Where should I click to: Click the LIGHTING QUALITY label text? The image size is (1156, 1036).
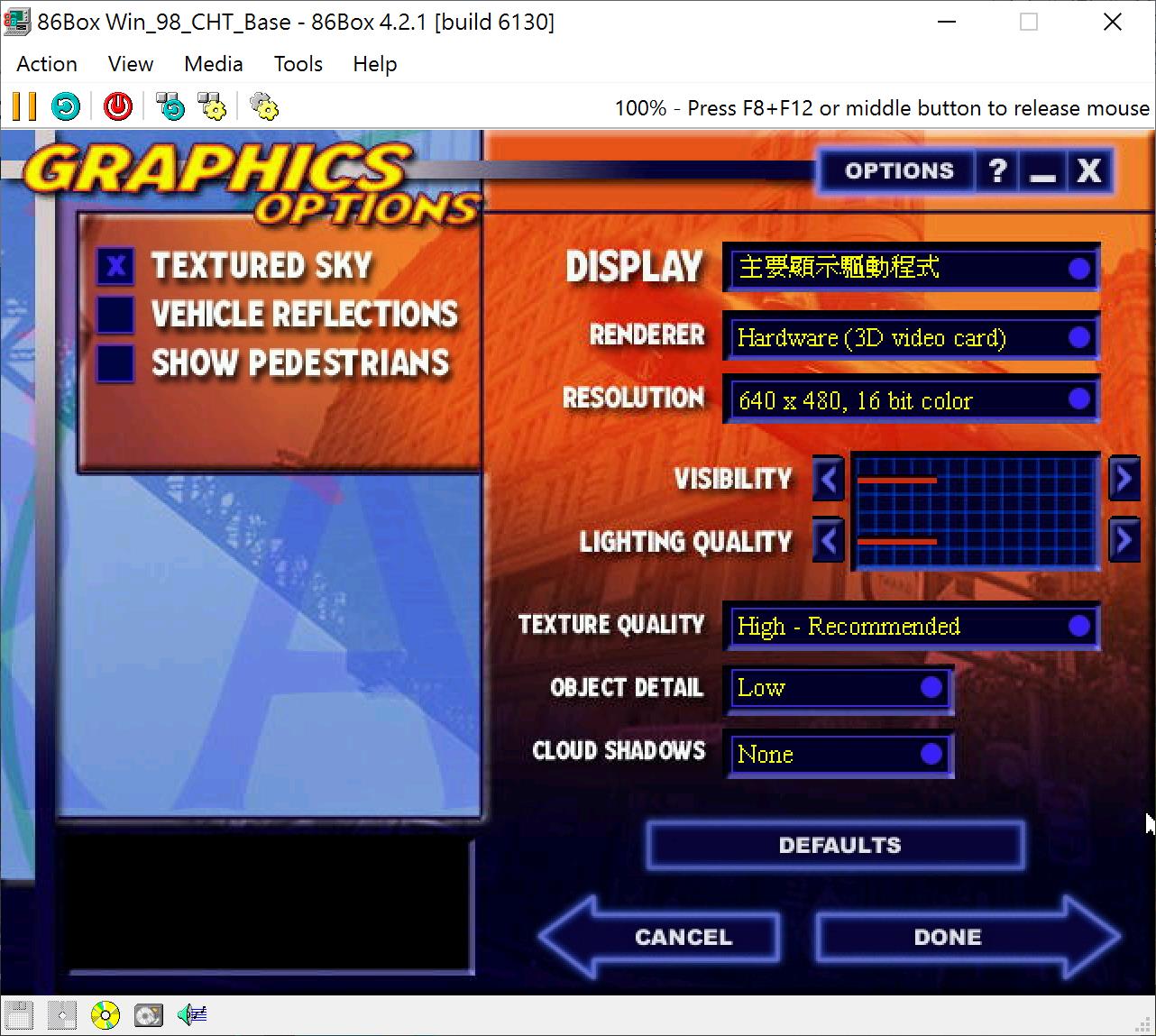click(x=685, y=542)
